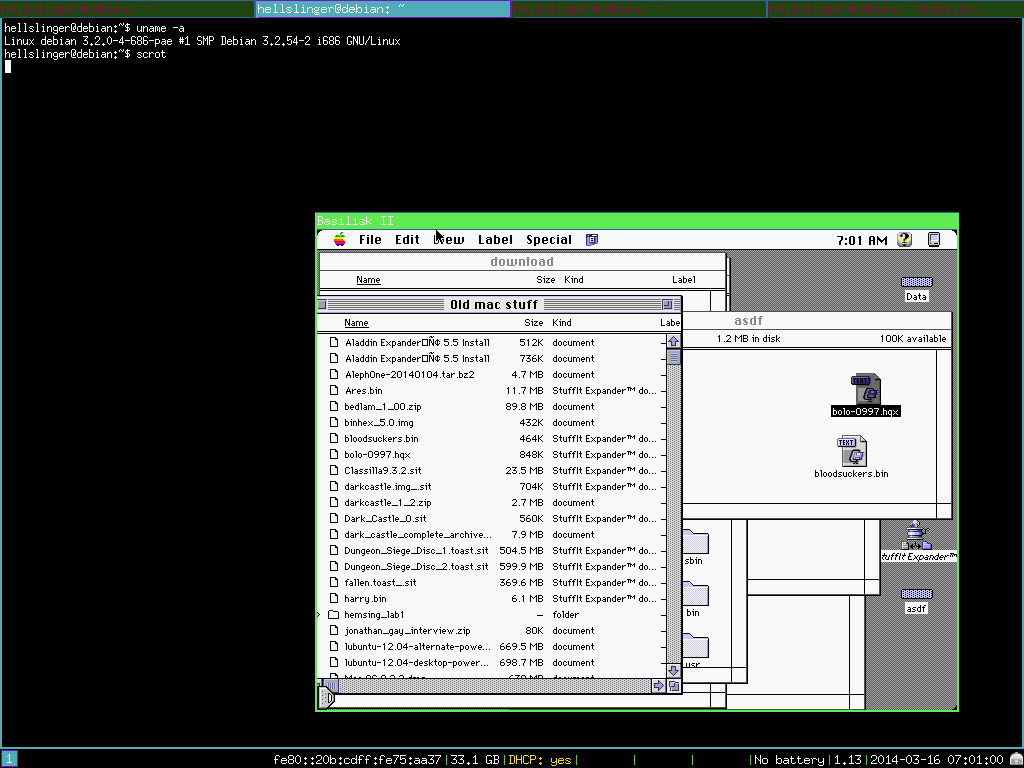Click the 512K Aladdin Expander size cell
The height and width of the screenshot is (768, 1024).
tap(531, 342)
